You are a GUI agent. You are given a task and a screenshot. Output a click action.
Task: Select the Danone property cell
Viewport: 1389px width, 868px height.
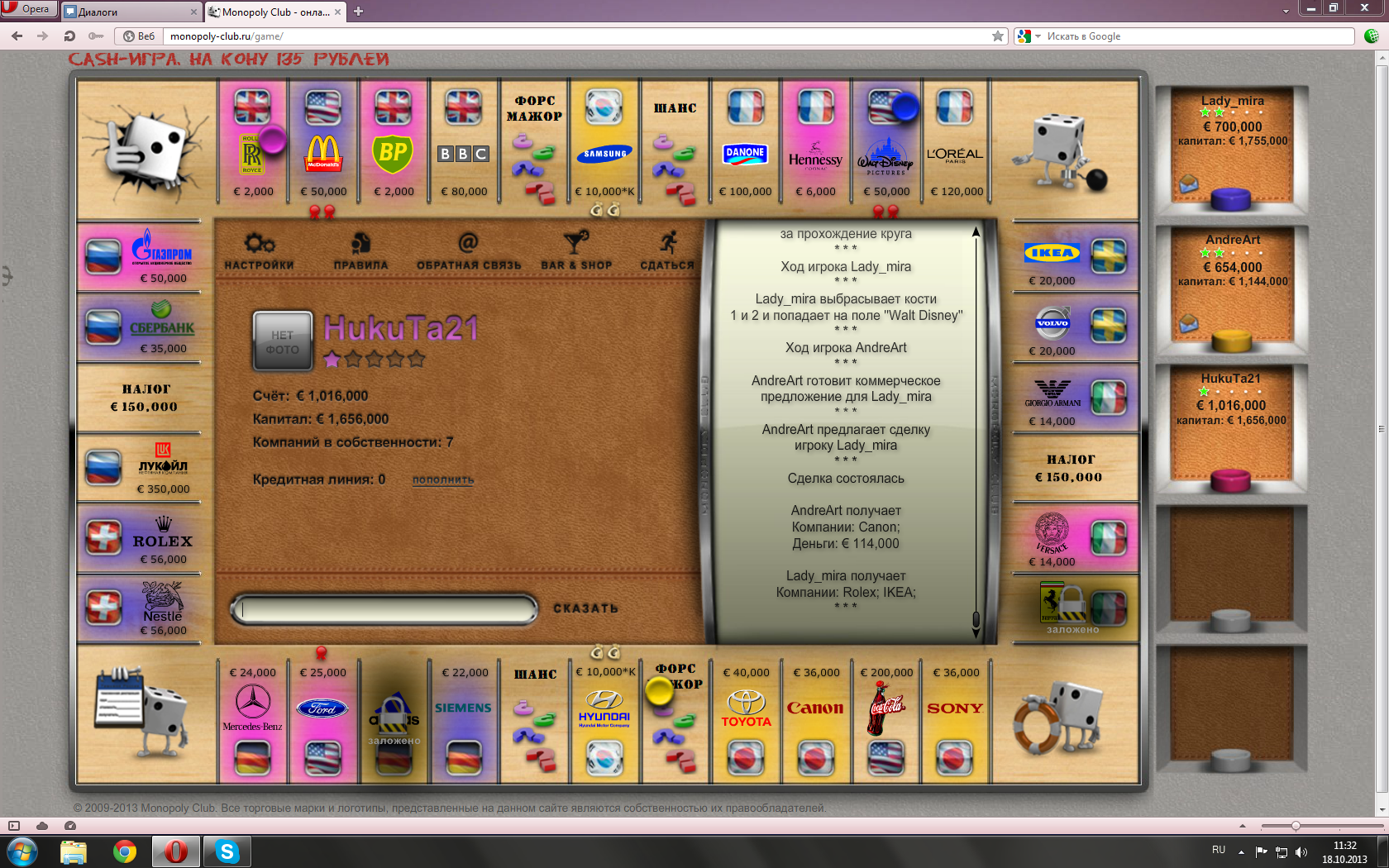click(745, 141)
